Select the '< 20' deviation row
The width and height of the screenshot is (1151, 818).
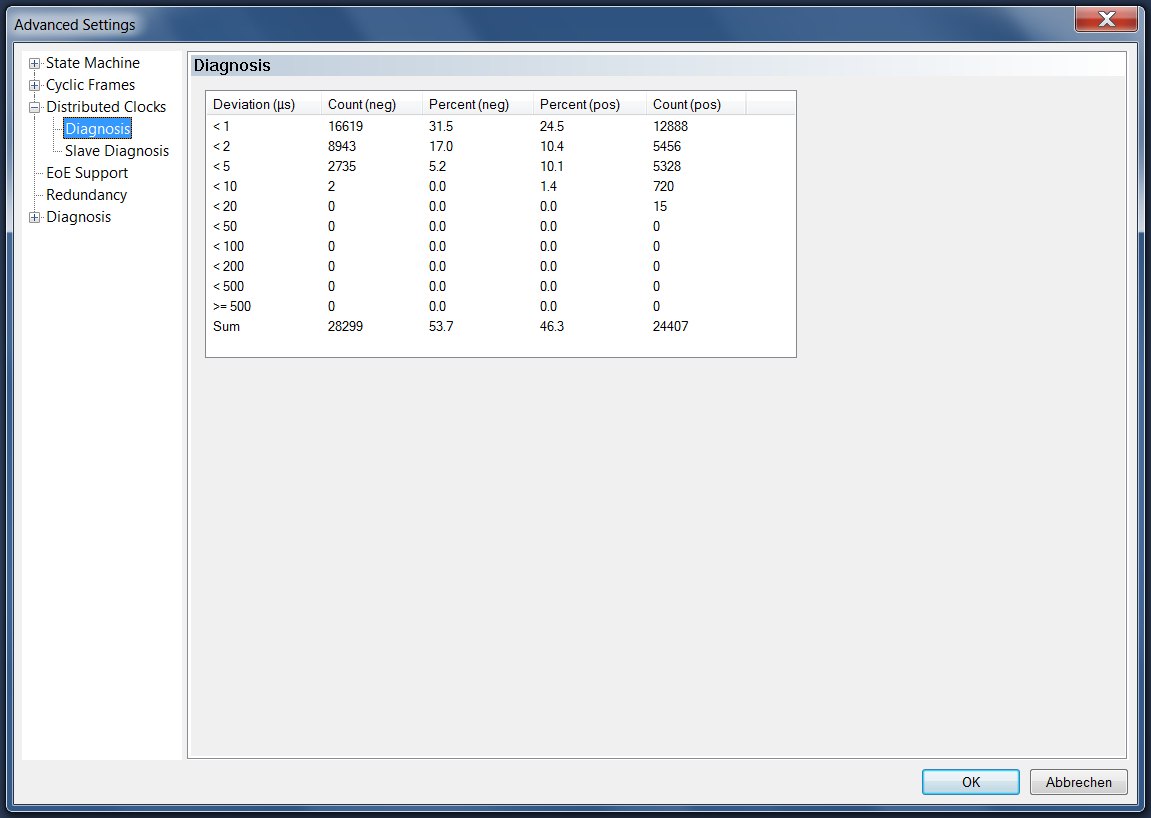[501, 206]
